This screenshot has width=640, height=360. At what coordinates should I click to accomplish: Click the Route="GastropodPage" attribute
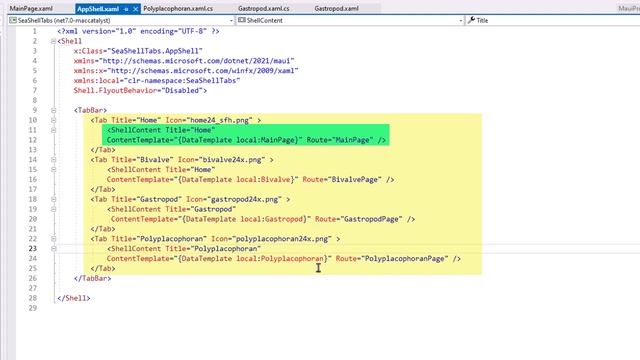359,219
